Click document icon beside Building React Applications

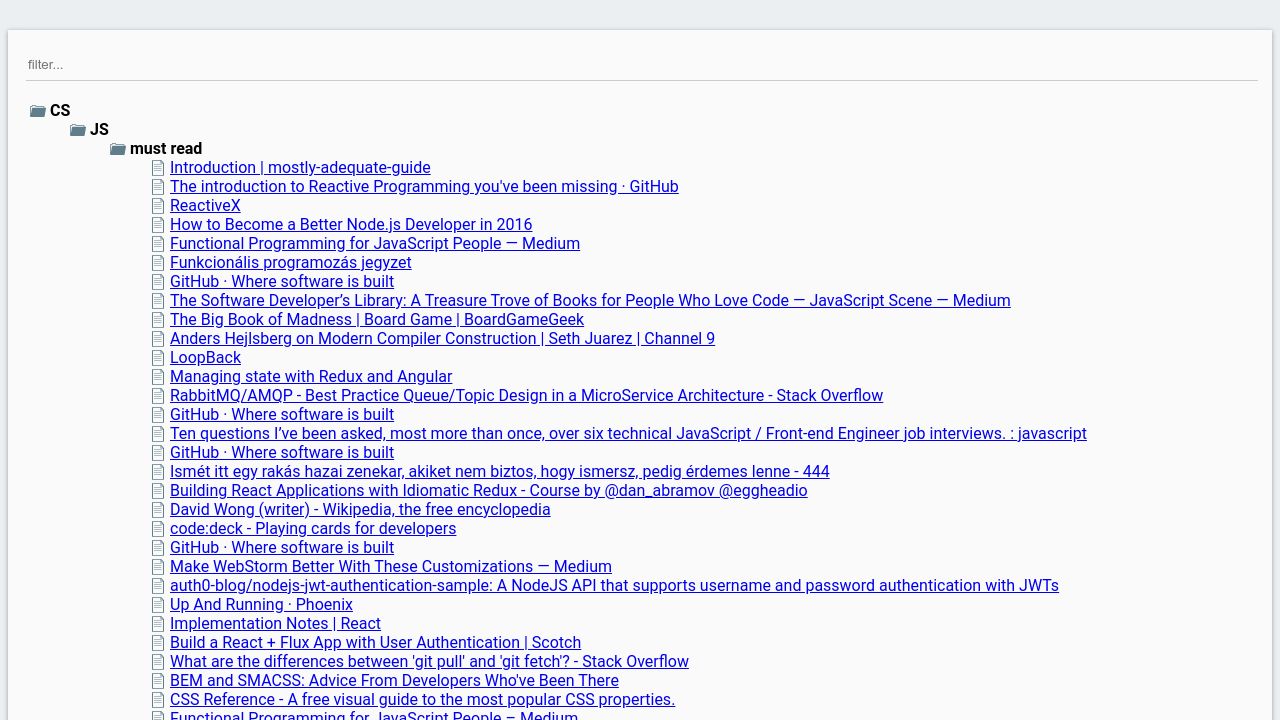click(158, 491)
